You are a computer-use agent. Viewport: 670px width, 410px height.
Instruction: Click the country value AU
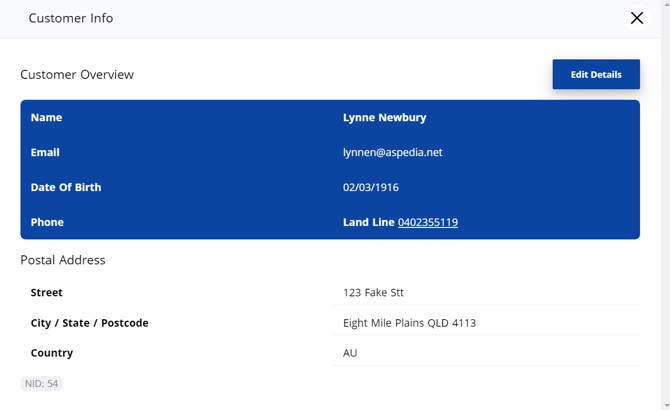click(x=350, y=353)
